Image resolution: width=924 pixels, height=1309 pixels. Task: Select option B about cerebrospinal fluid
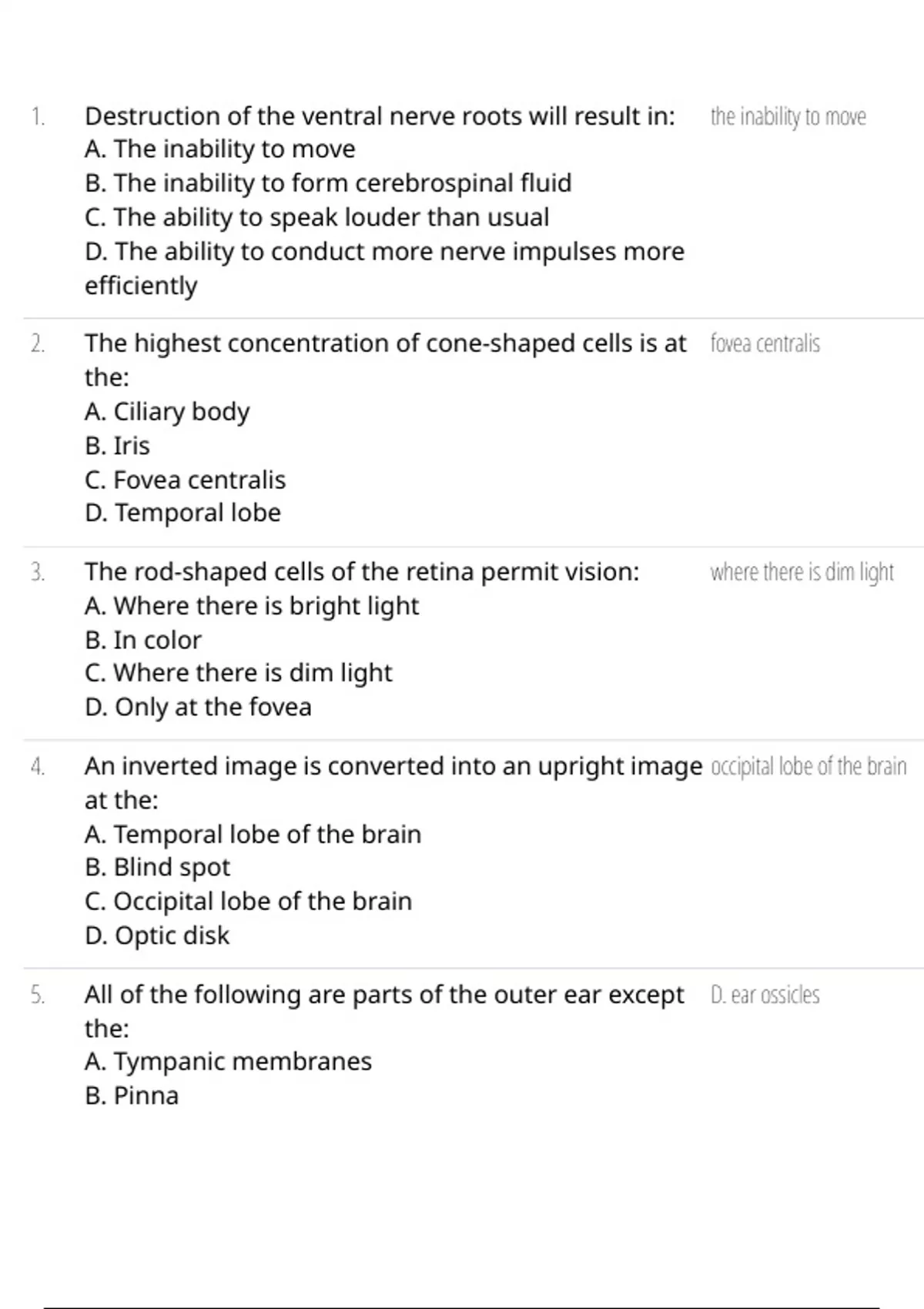pyautogui.click(x=328, y=183)
